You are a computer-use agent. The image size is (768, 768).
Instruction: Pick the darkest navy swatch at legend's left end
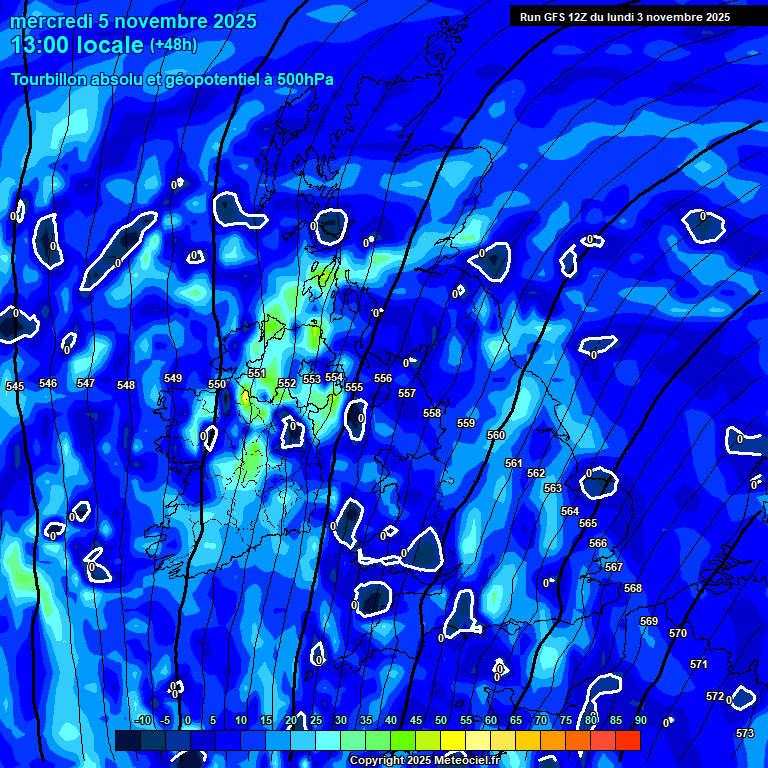(x=127, y=741)
